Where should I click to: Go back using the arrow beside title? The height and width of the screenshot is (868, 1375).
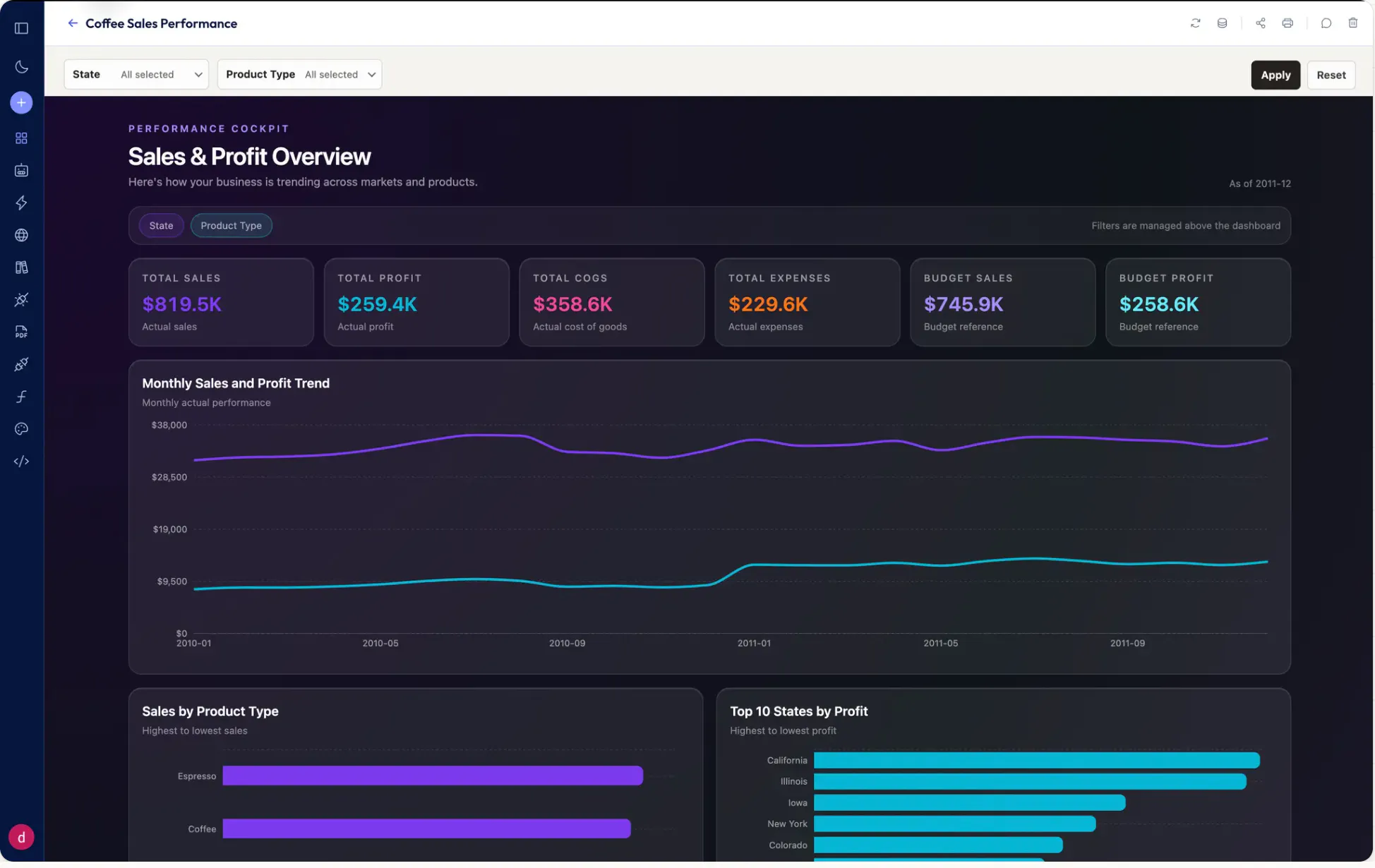pos(72,23)
